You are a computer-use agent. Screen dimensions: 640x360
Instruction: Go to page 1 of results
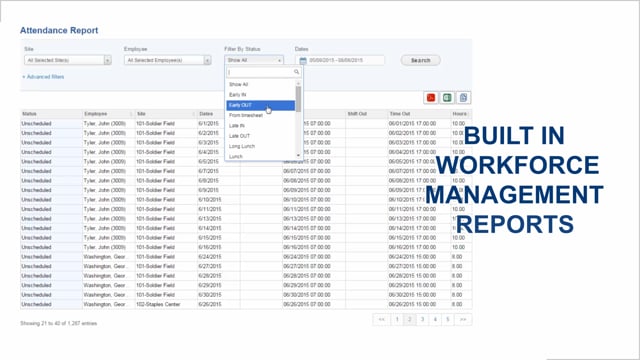tap(397, 319)
